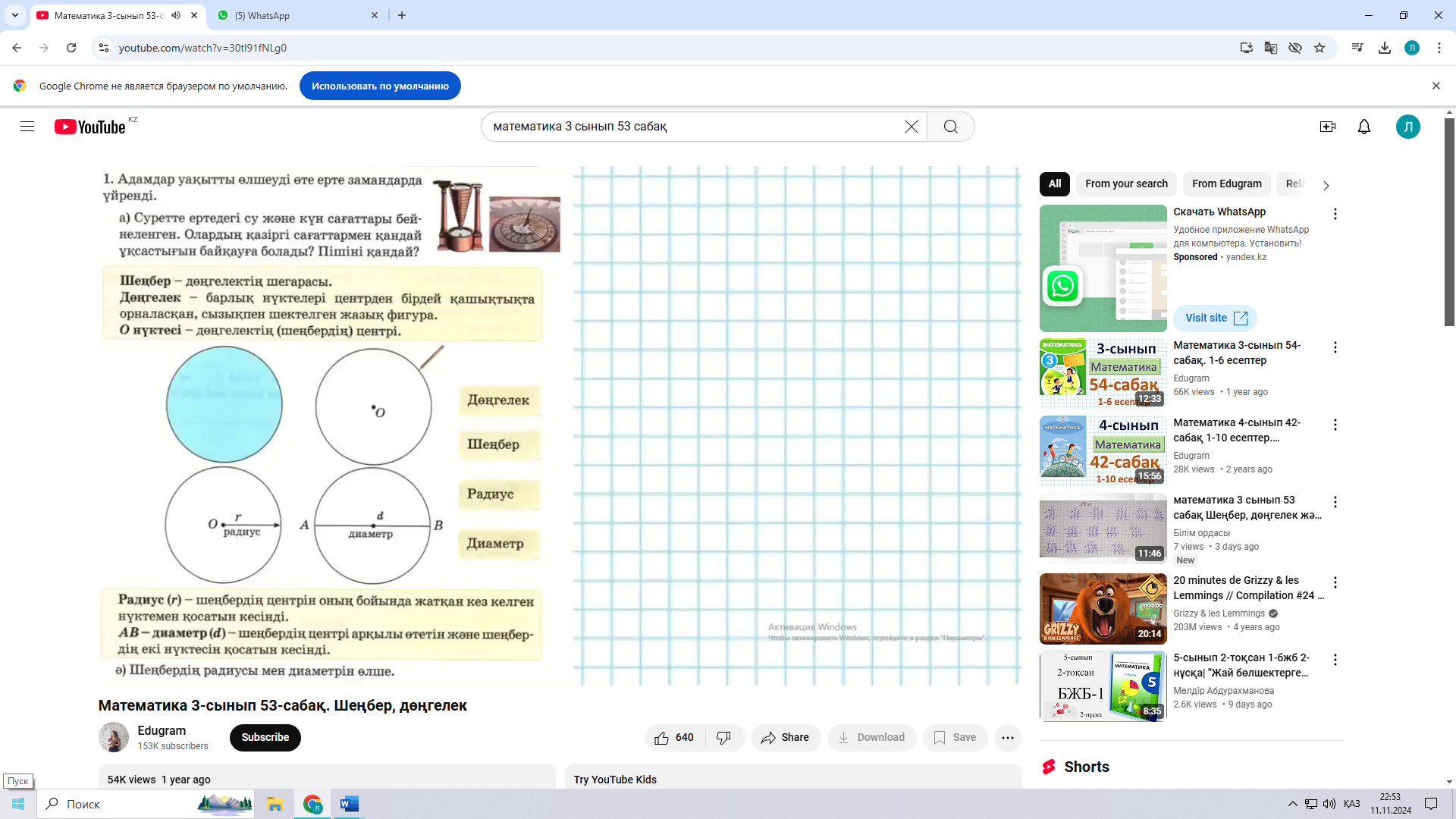Open the YouTube hamburger guide menu
The image size is (1456, 819).
pyautogui.click(x=27, y=127)
